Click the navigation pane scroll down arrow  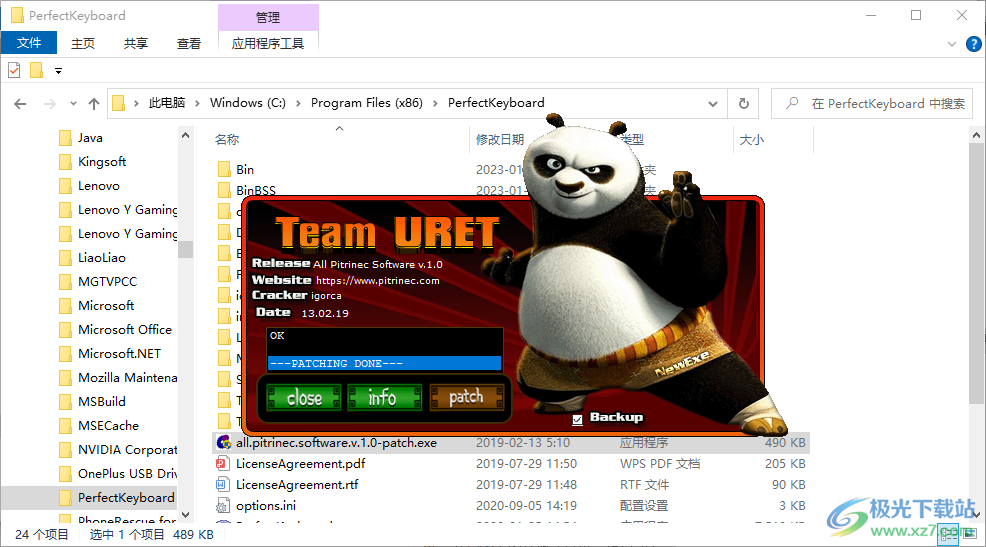[185, 514]
